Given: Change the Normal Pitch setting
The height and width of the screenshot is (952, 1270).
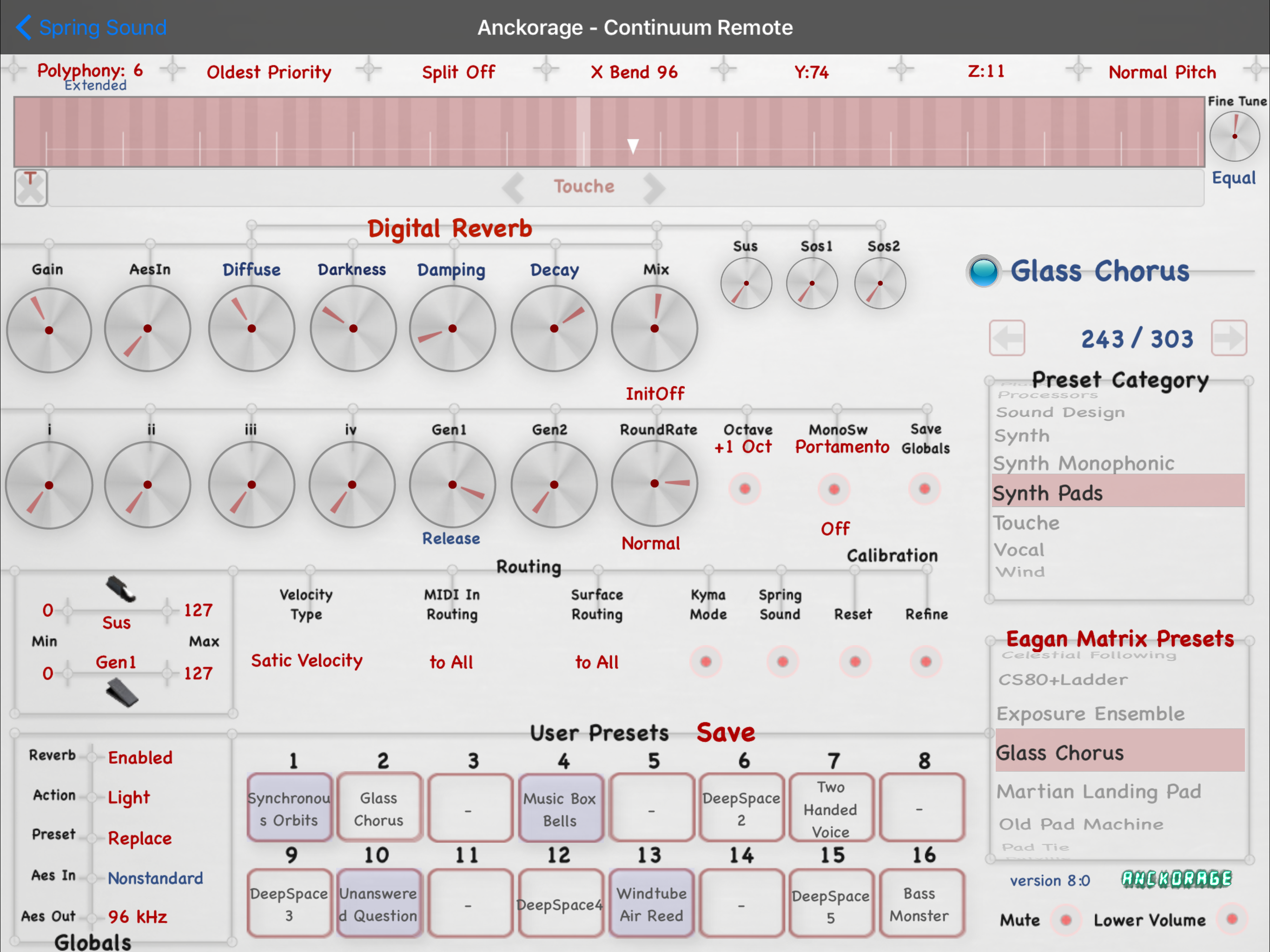Looking at the screenshot, I should (x=1162, y=73).
